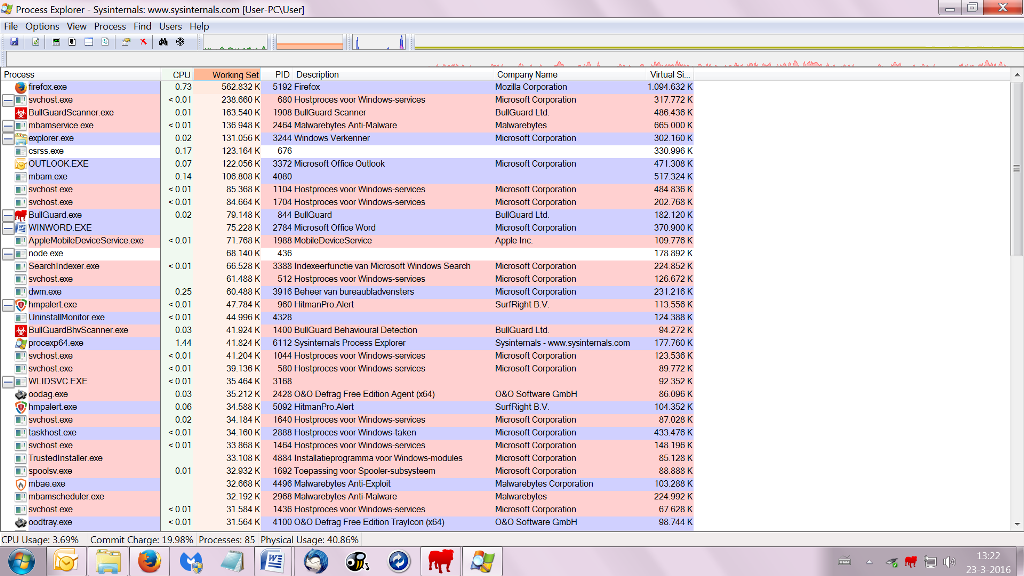Select the AppleMobileDeviceService.exe row
Image resolution: width=1024 pixels, height=576 pixels.
point(347,241)
